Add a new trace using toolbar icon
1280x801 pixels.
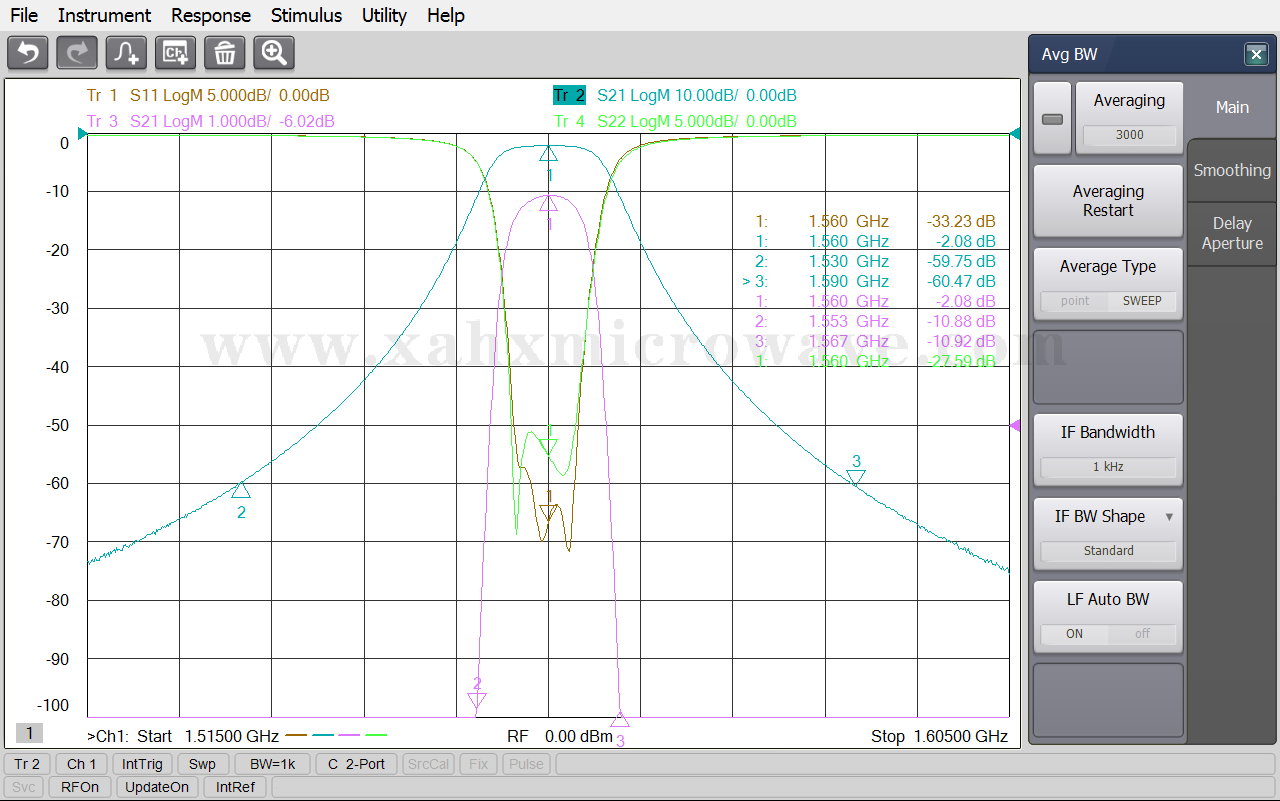(x=126, y=53)
